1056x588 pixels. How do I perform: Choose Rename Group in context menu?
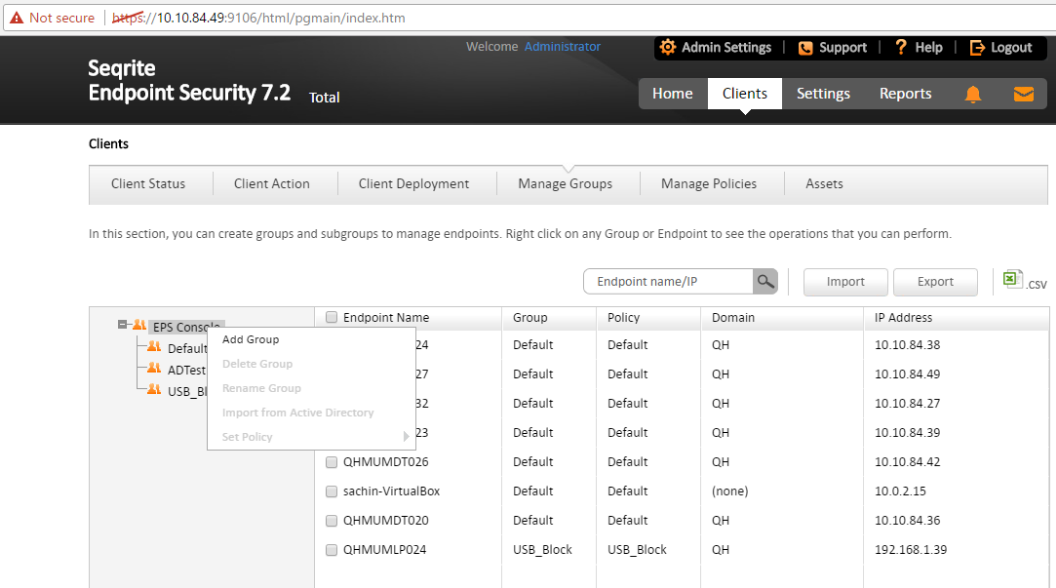261,388
